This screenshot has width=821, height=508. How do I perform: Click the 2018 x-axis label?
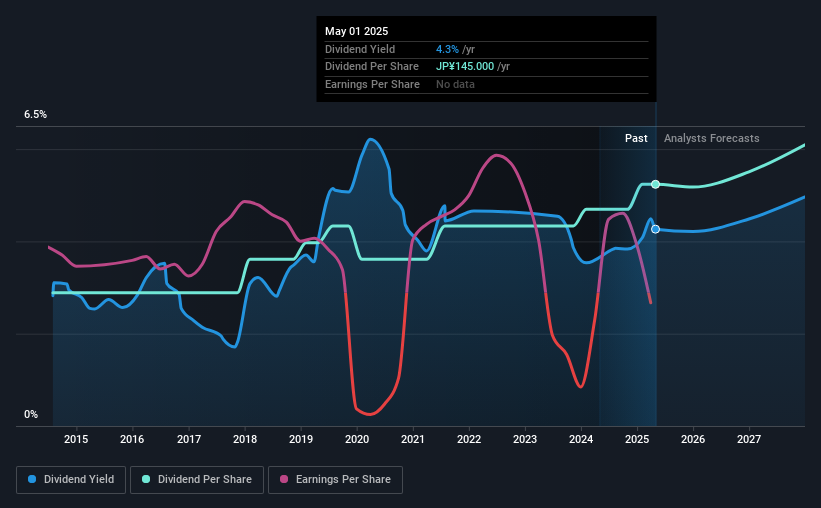[x=245, y=439]
